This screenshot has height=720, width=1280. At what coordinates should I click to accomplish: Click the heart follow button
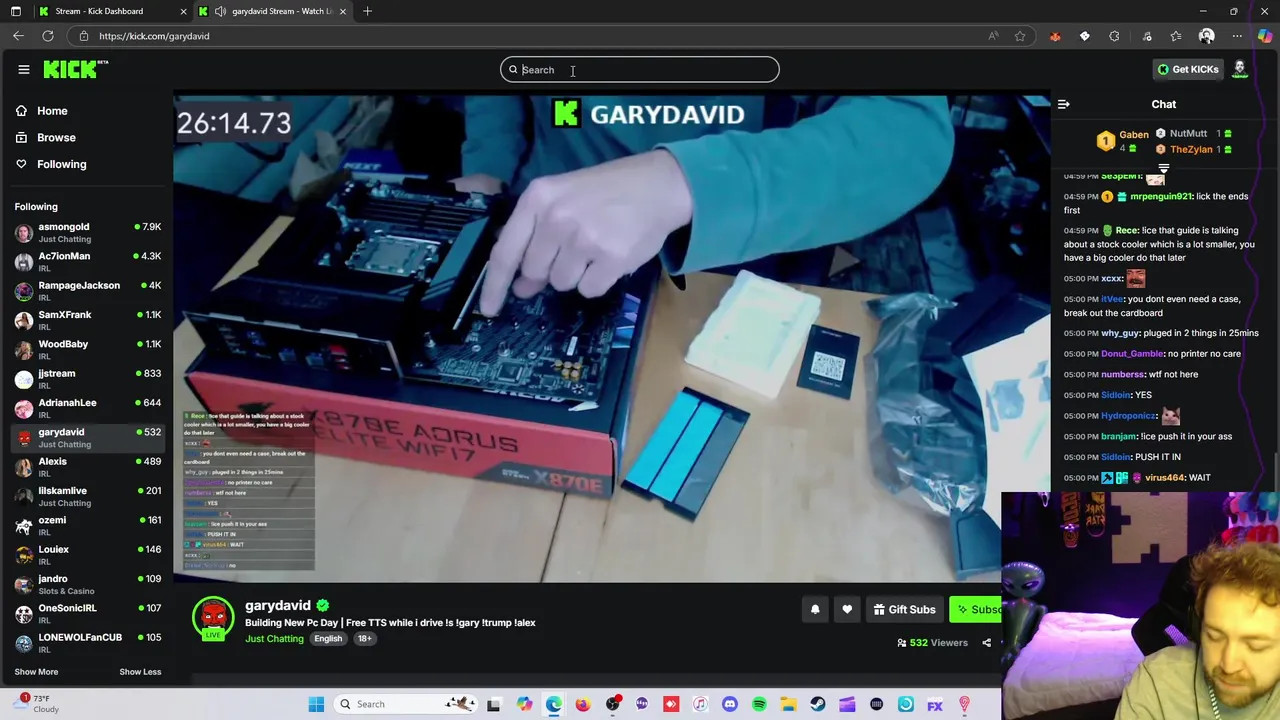(847, 609)
